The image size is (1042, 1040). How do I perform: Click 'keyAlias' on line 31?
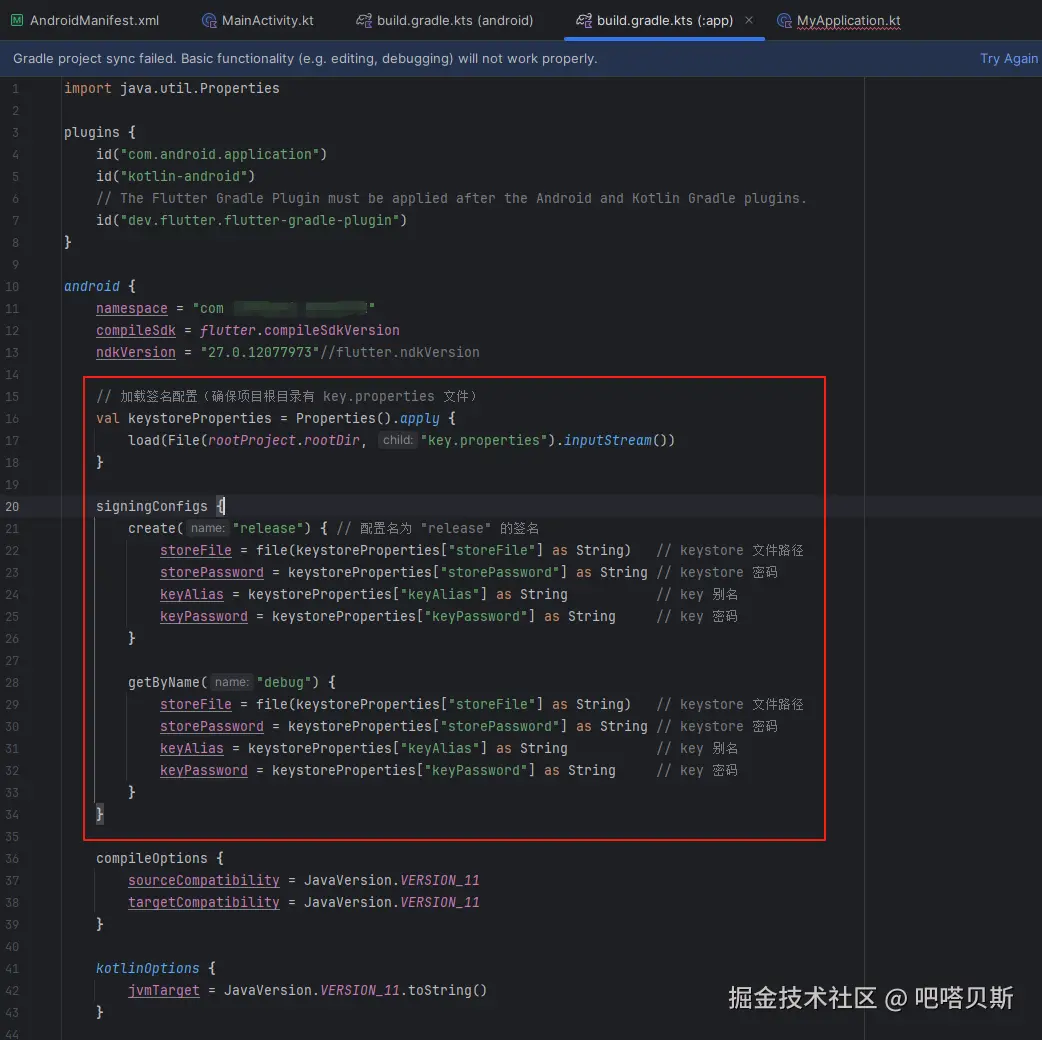pyautogui.click(x=191, y=748)
